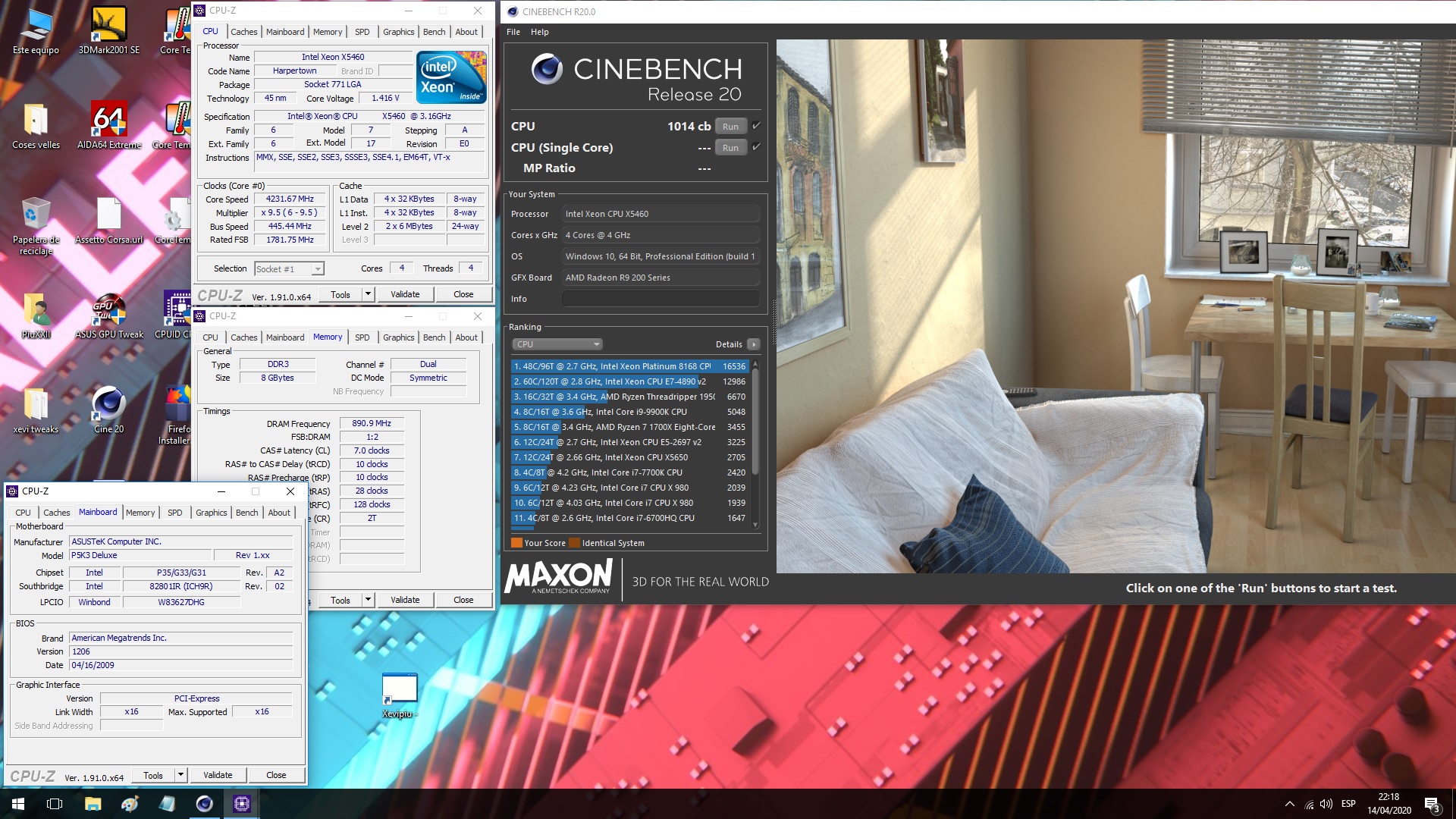Viewport: 1456px width, 819px height.
Task: Toggle the CPU test checkmark
Action: click(756, 126)
